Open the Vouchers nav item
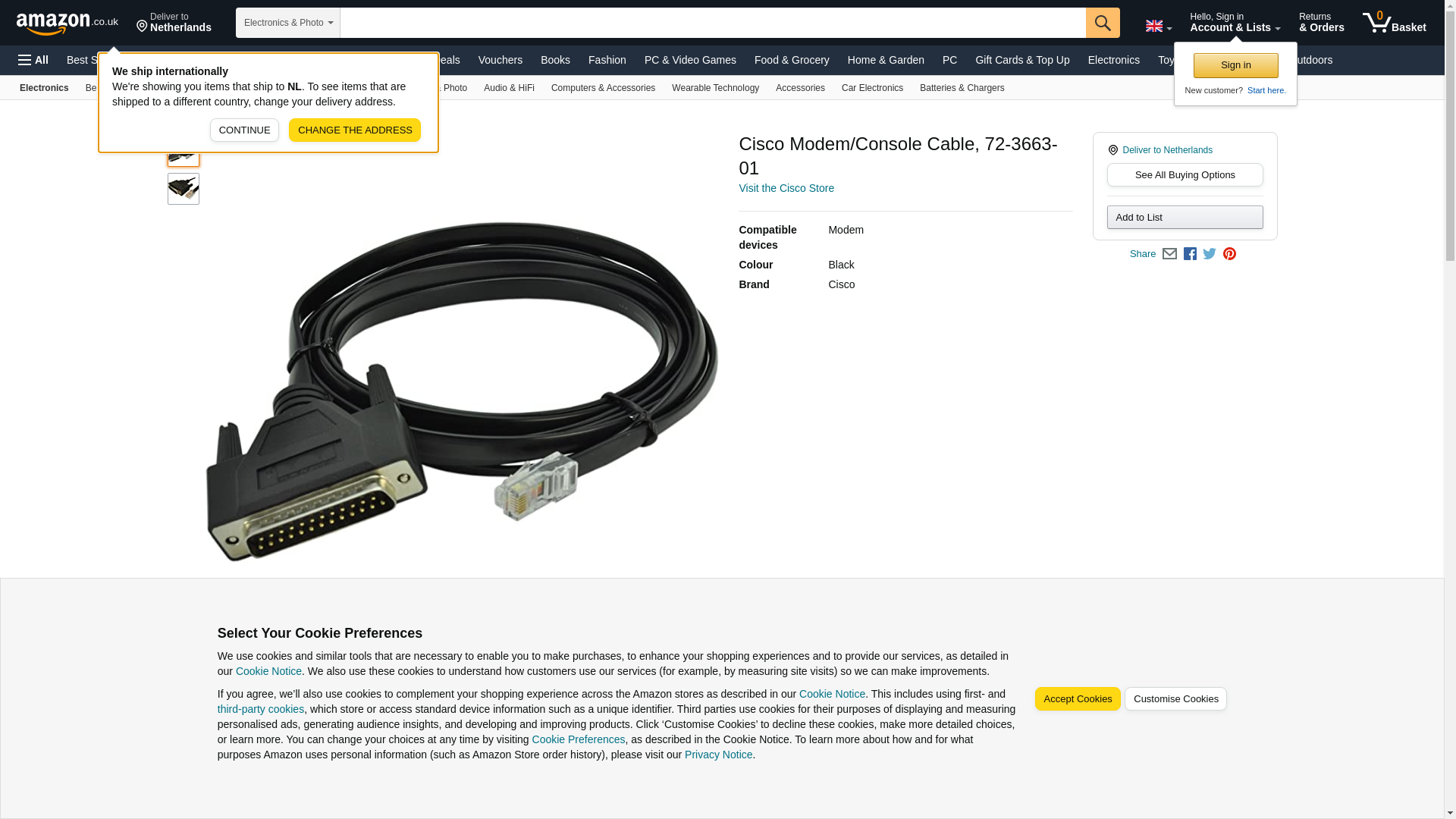 point(500,60)
